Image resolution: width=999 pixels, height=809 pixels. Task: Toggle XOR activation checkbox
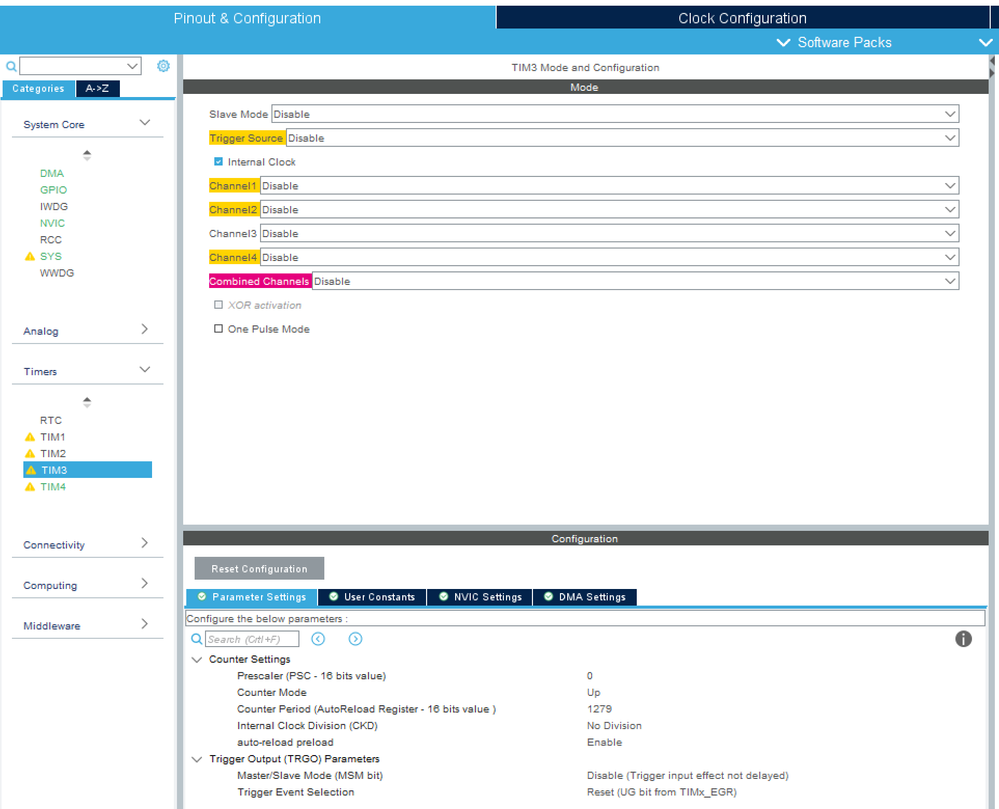pyautogui.click(x=219, y=305)
